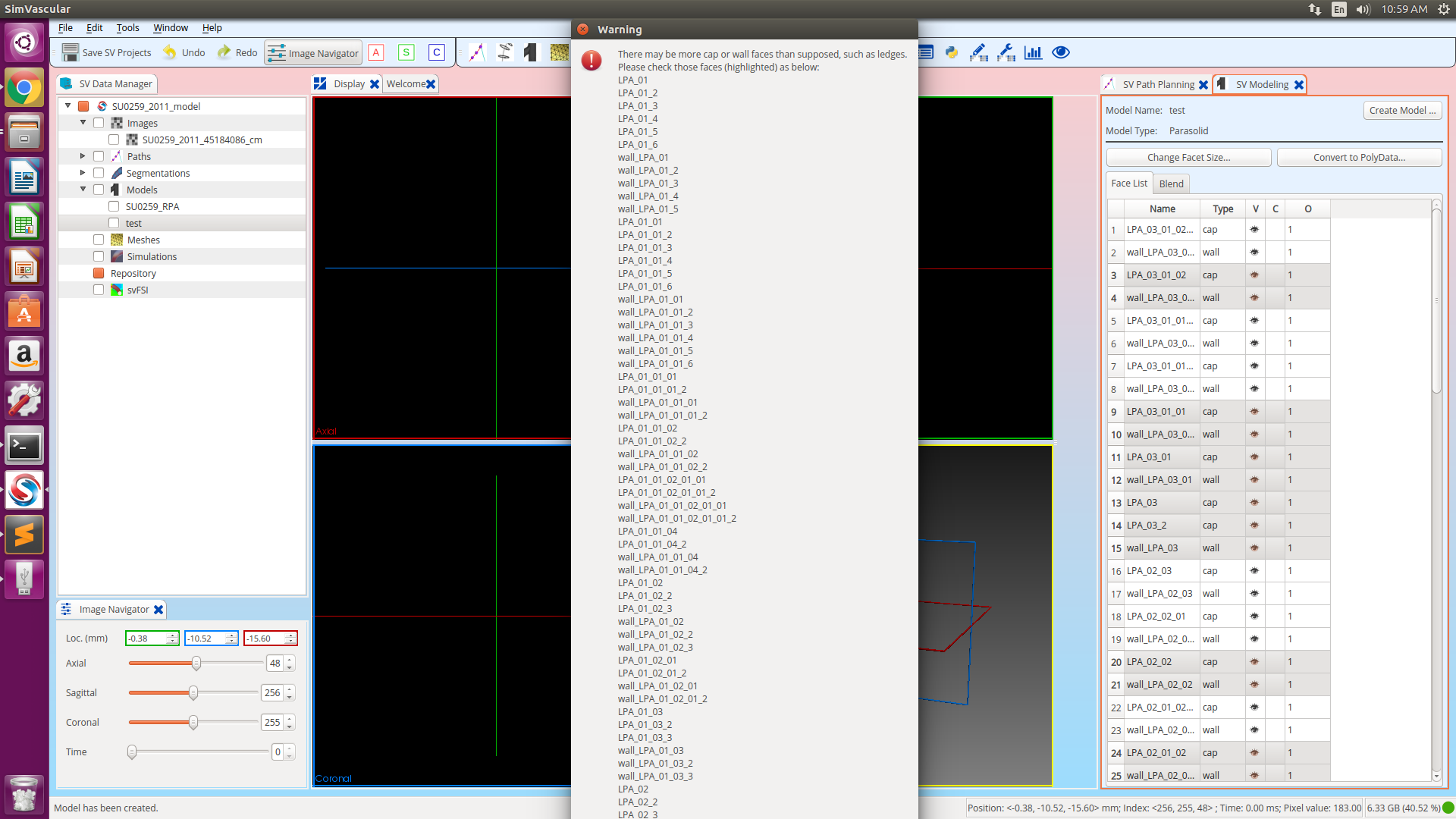Click the Sagittal slider handle
This screenshot has height=819, width=1456.
193,692
